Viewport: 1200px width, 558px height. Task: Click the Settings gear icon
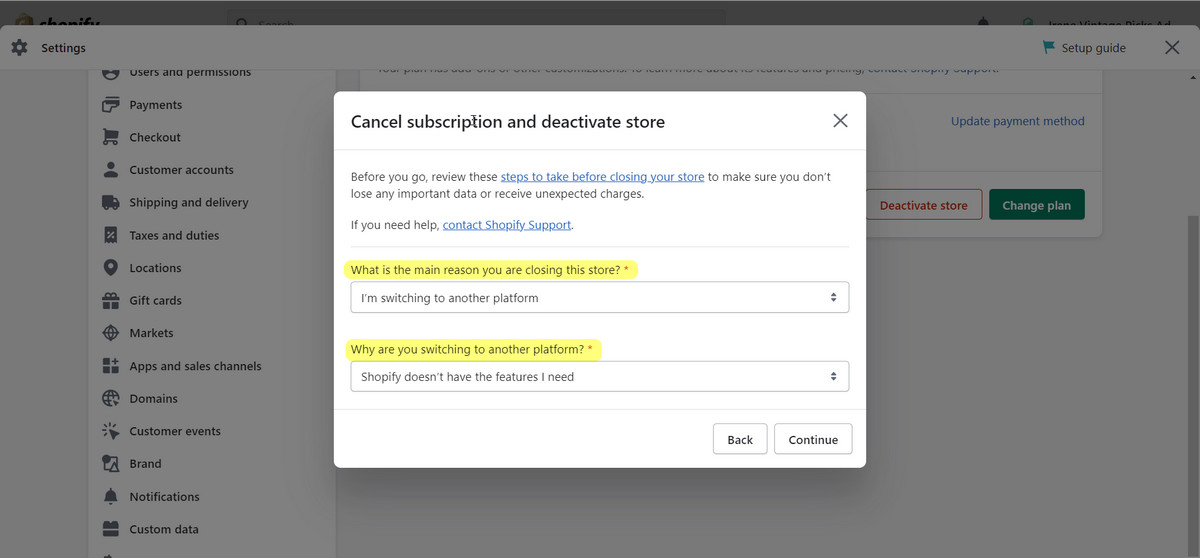tap(19, 48)
